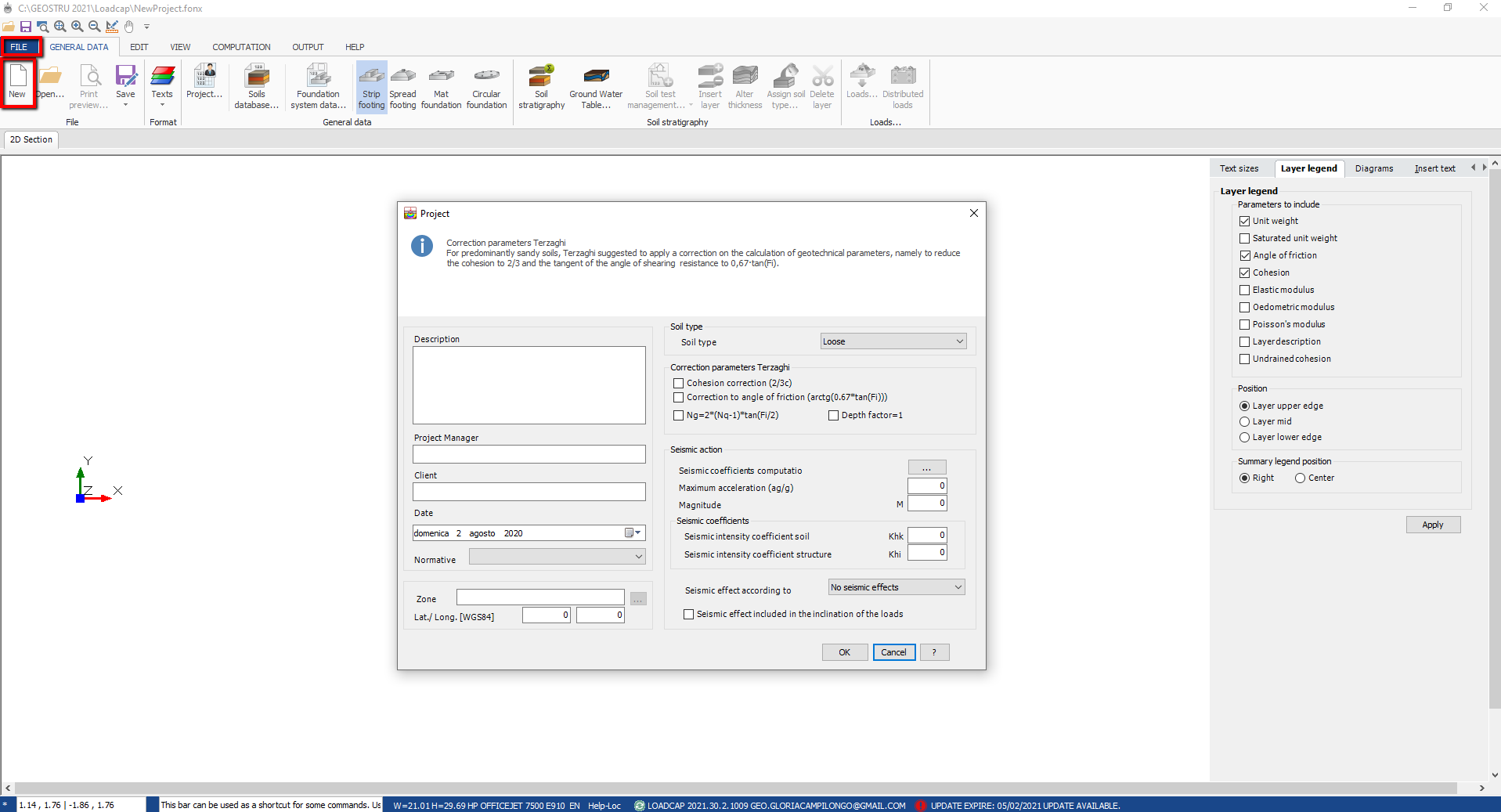Switch to the OUTPUT ribbon tab
The image size is (1501, 812).
(308, 47)
